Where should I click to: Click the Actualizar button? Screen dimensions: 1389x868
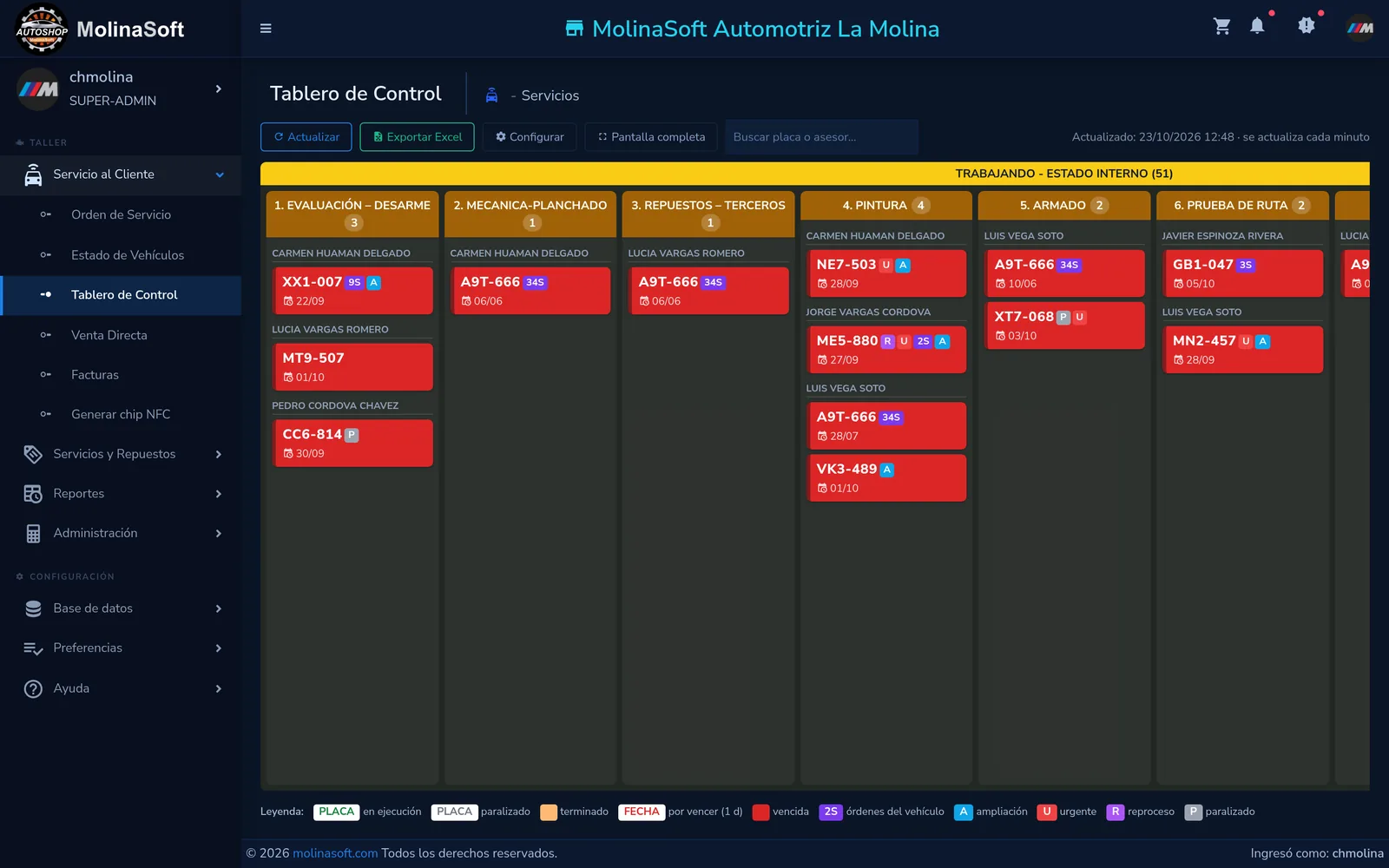coord(306,137)
